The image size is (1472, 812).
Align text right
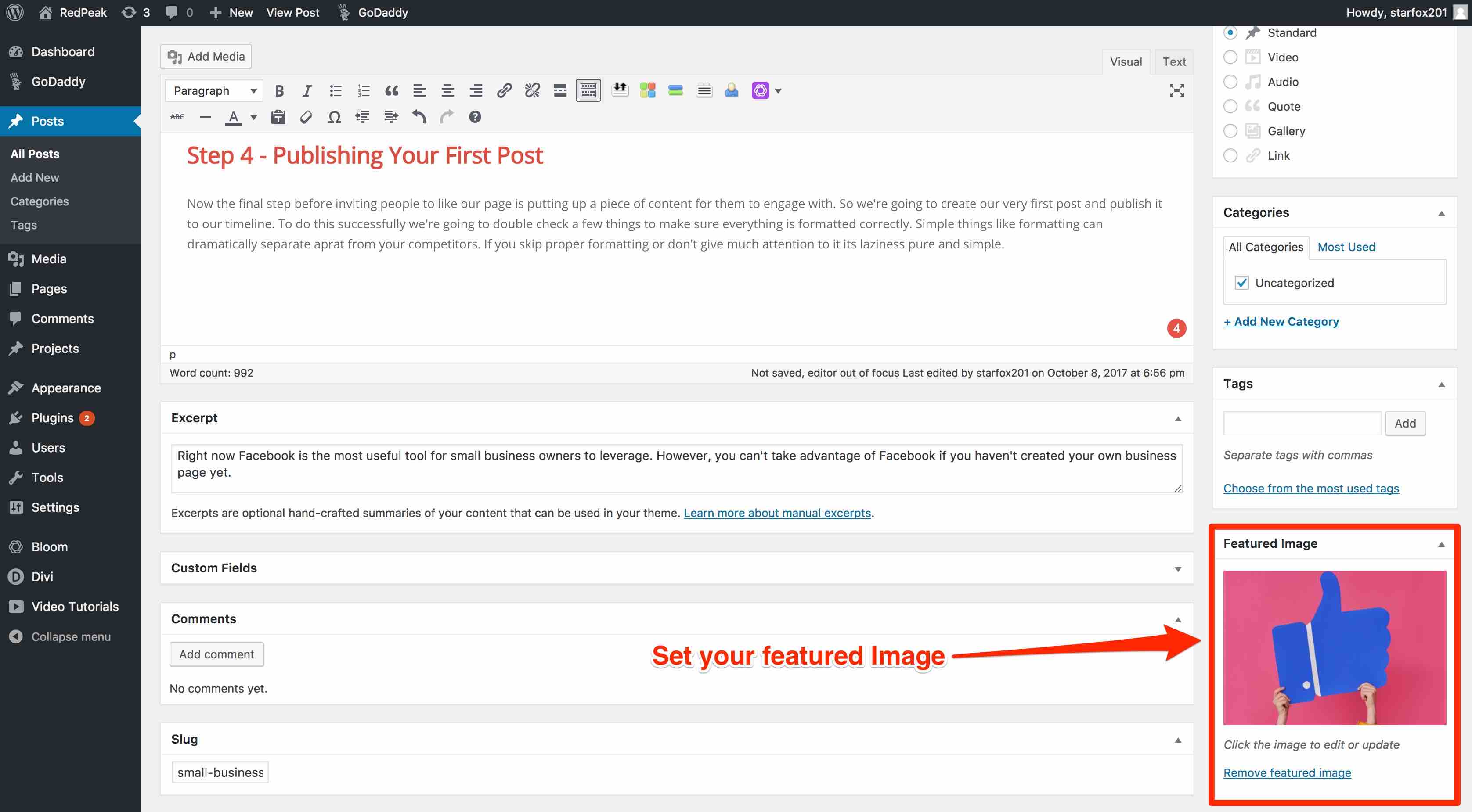point(476,90)
